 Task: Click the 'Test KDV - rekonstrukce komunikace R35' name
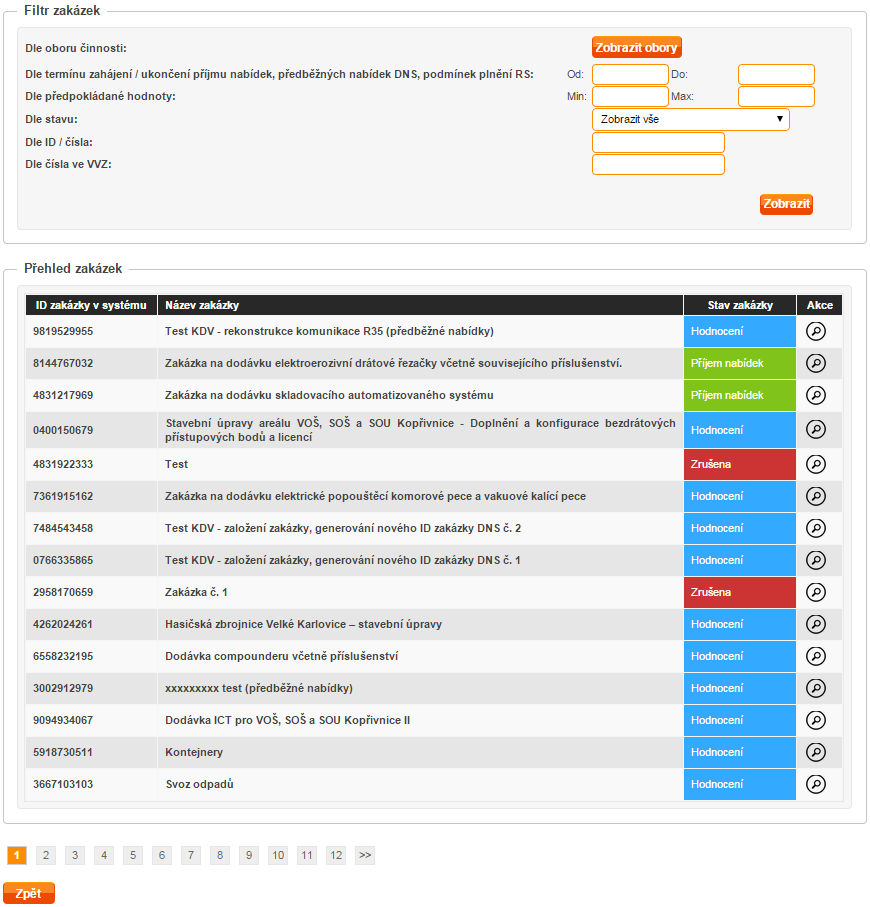click(x=329, y=331)
